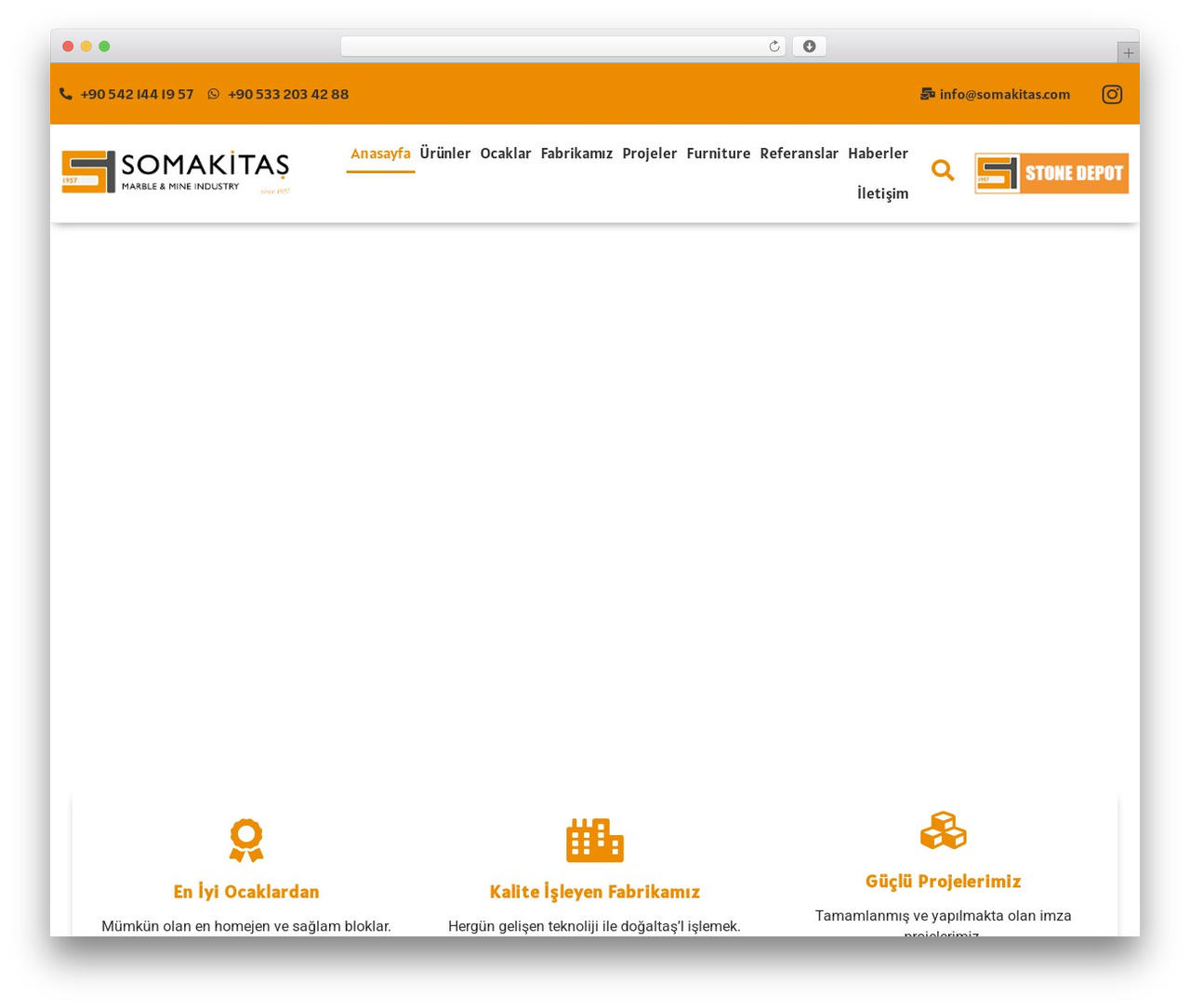The image size is (1190, 1008).
Task: Open the Referanslar menu item
Action: point(800,153)
